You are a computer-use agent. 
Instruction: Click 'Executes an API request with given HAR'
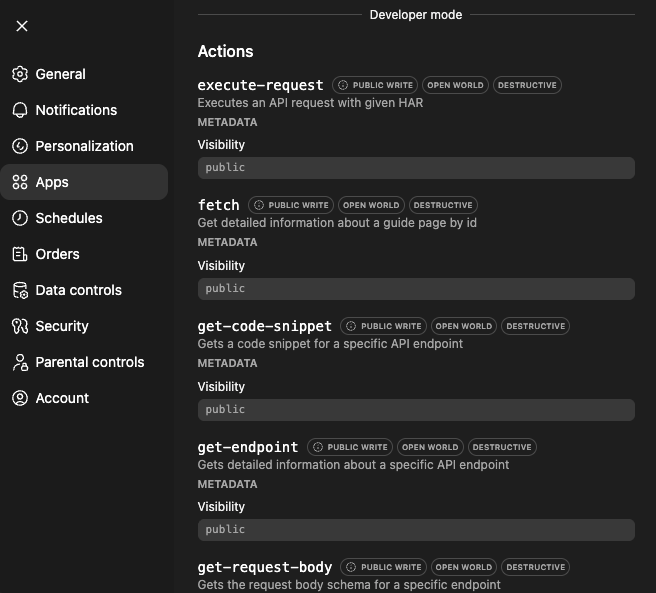click(x=310, y=103)
